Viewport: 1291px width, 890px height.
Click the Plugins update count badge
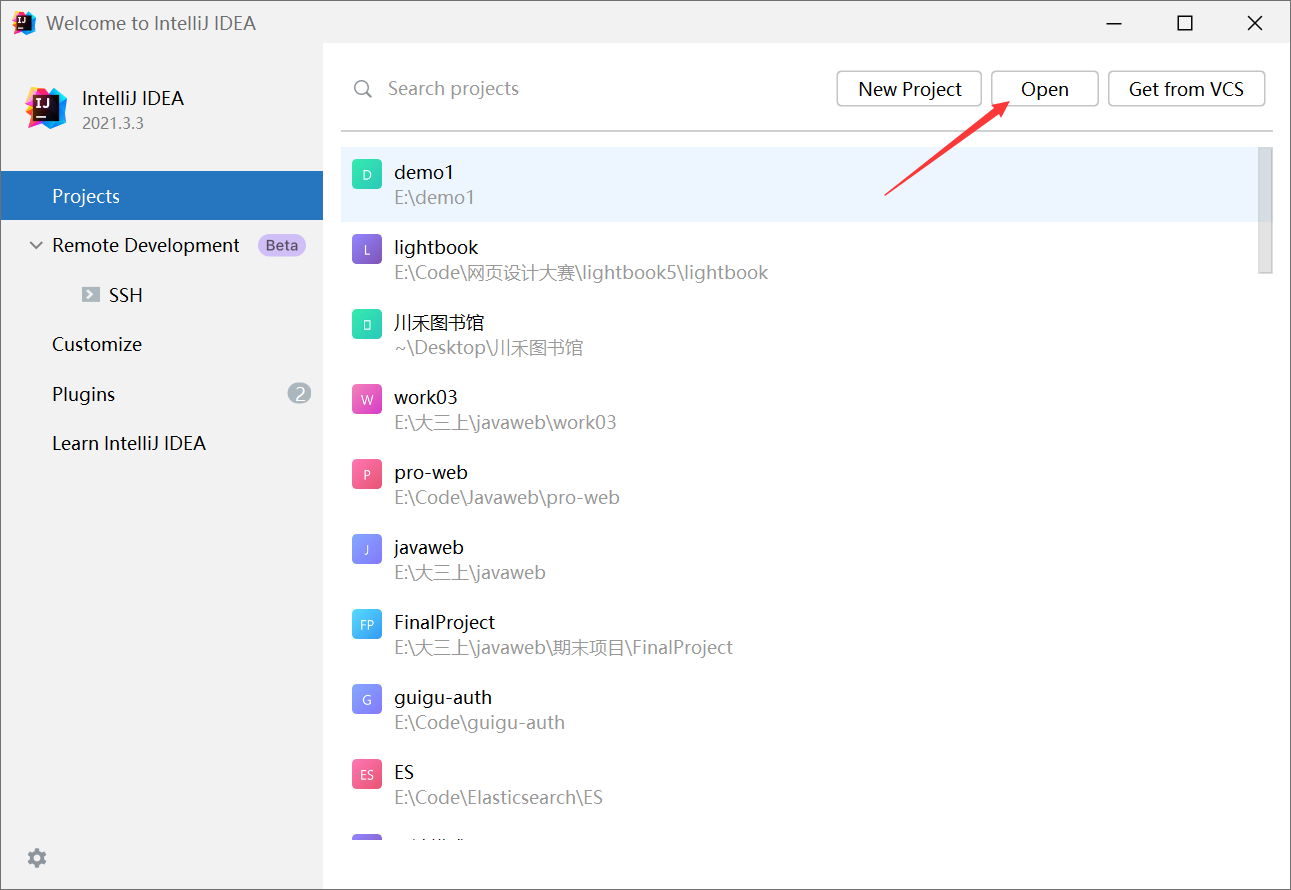(299, 394)
